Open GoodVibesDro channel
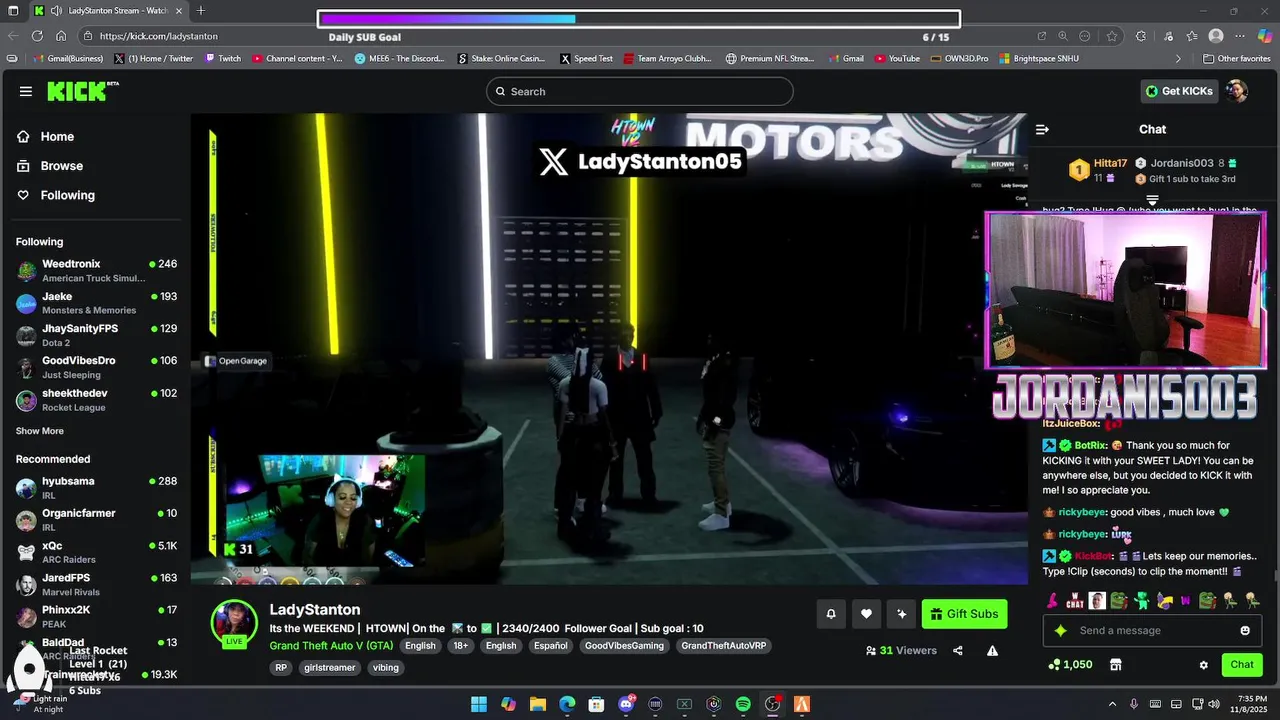This screenshot has height=720, width=1280. click(x=96, y=367)
